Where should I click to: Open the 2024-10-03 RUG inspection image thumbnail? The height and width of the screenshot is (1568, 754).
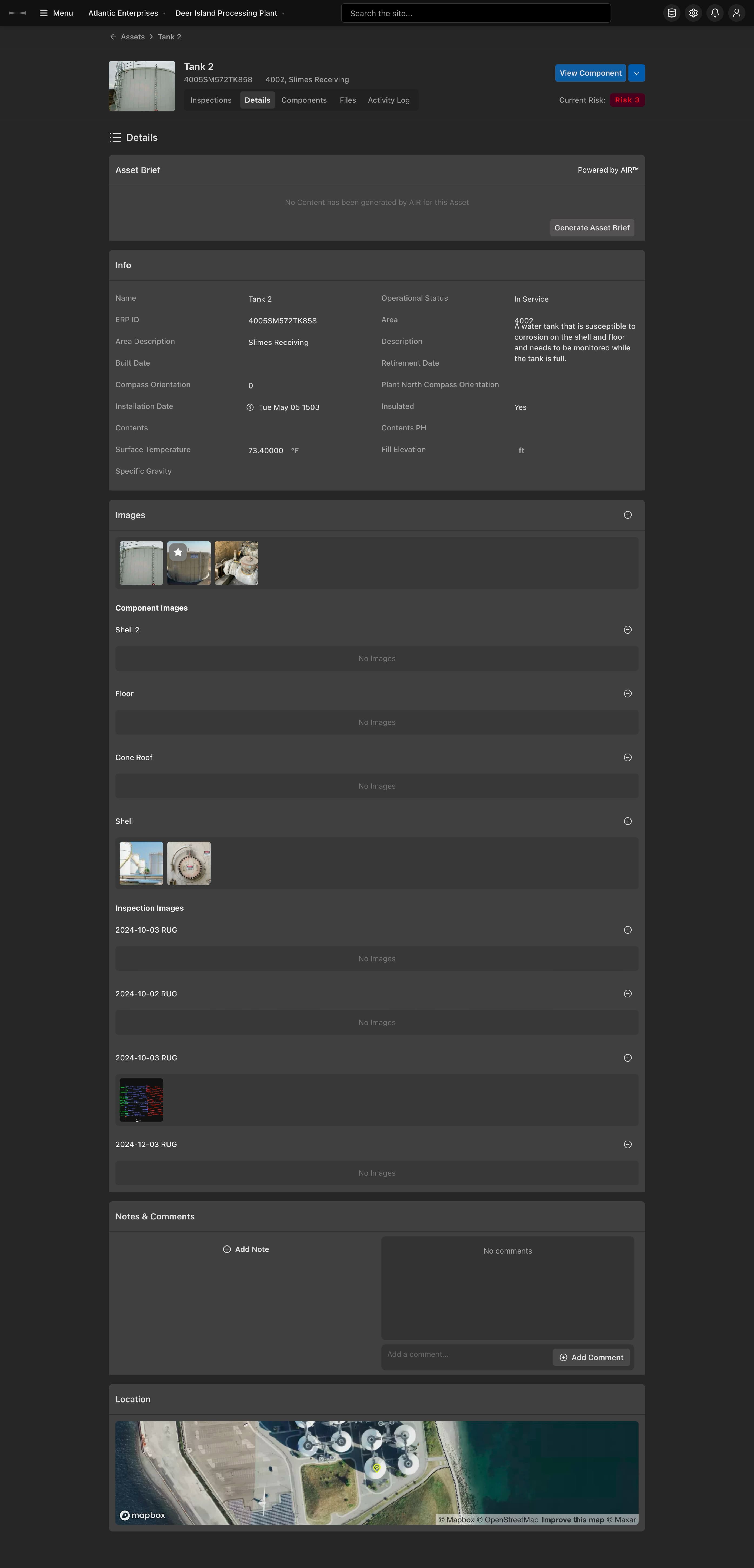point(141,1100)
